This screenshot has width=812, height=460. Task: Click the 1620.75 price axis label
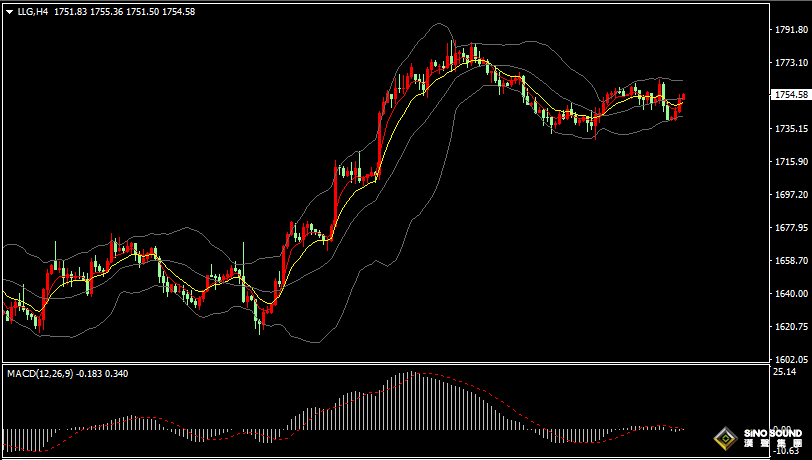(790, 327)
